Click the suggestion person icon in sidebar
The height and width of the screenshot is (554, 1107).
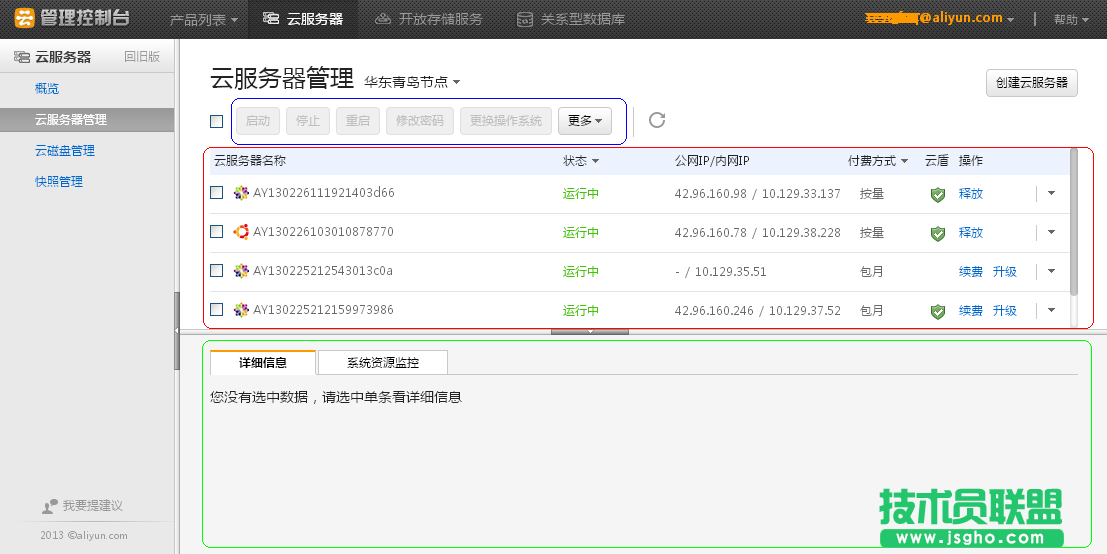[x=49, y=506]
